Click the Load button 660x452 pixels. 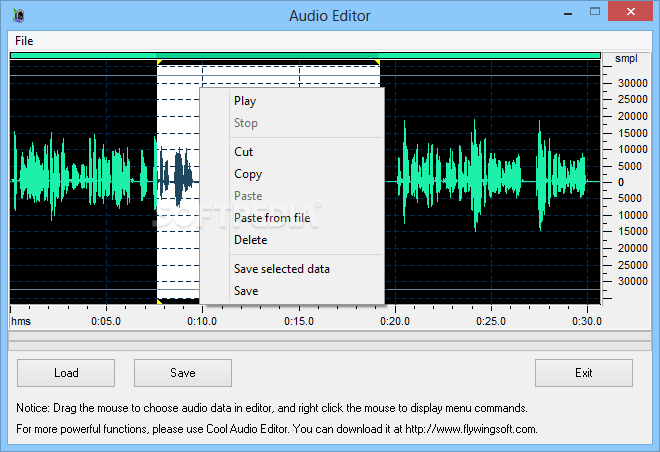click(66, 373)
